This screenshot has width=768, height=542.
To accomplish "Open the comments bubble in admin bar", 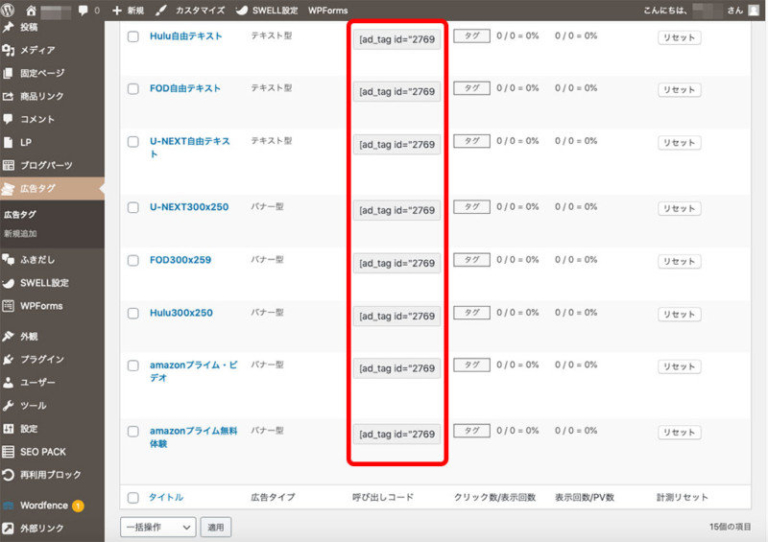I will (83, 10).
